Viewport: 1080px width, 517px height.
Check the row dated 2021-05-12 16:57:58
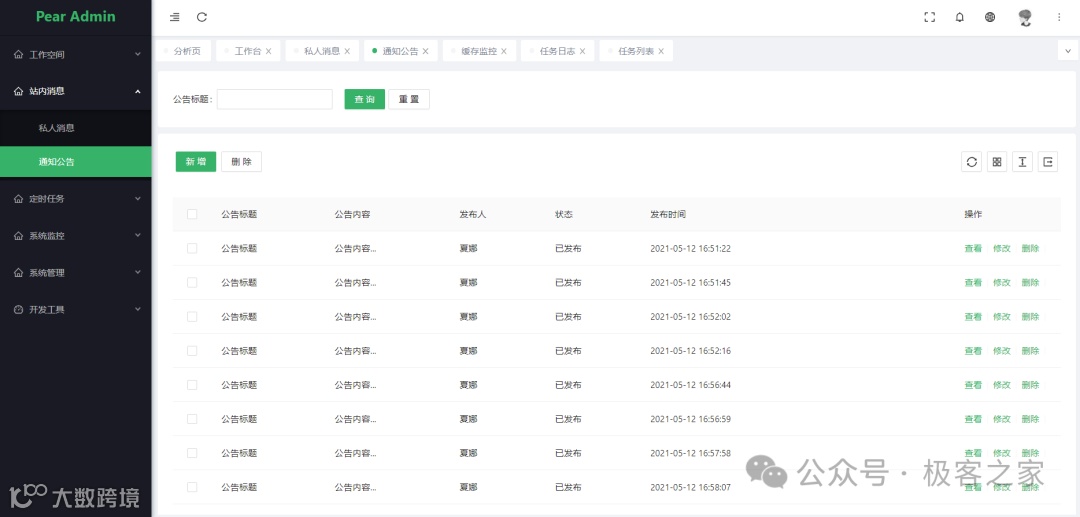[192, 453]
